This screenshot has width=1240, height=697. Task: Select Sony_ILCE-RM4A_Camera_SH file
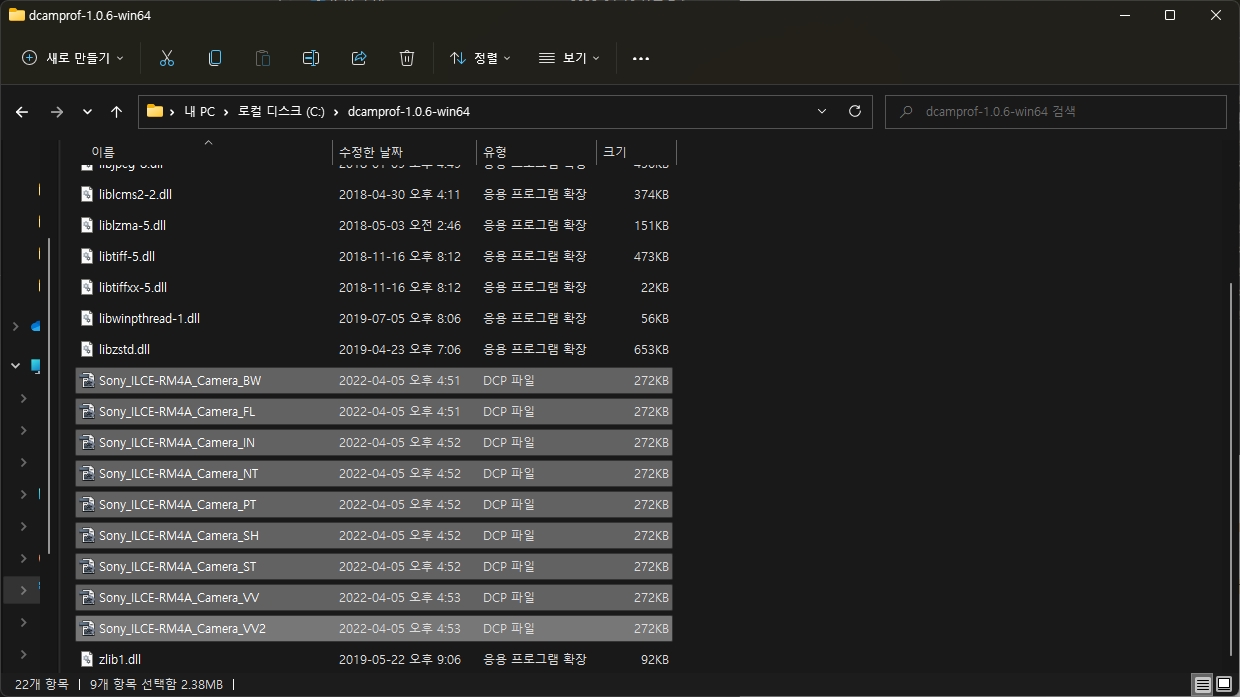374,535
